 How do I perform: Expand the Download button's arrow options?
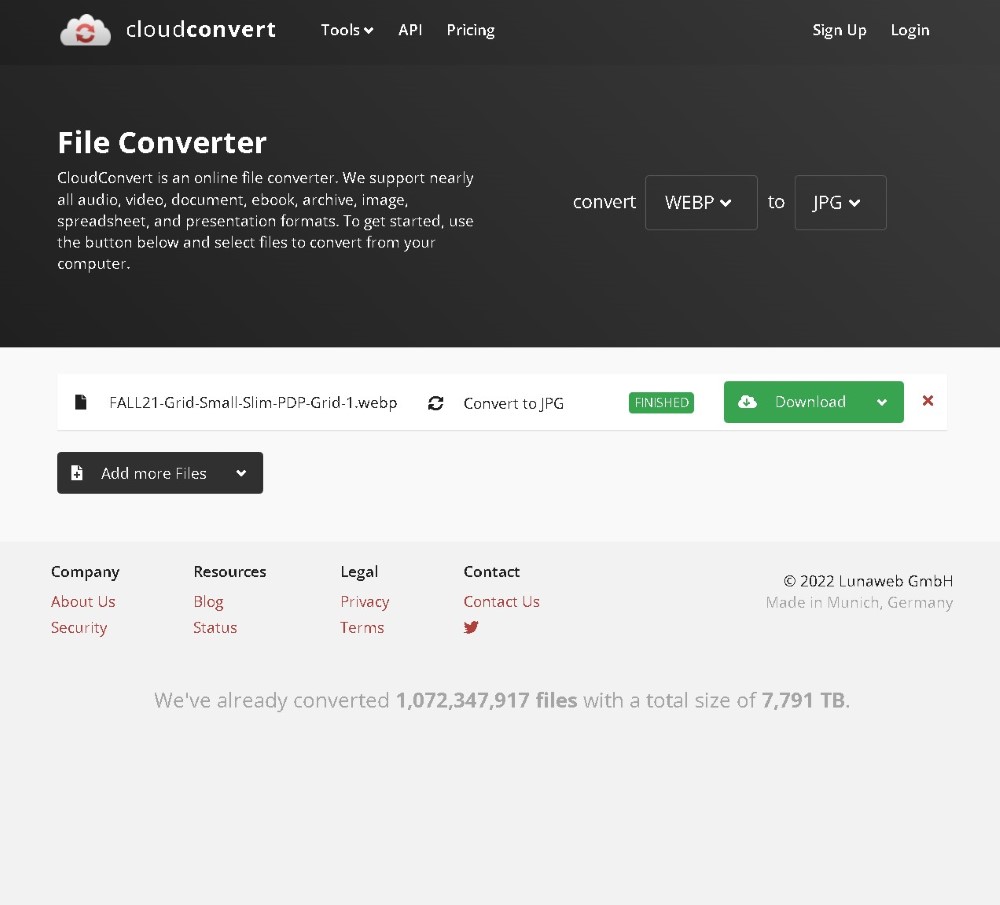[x=882, y=402]
